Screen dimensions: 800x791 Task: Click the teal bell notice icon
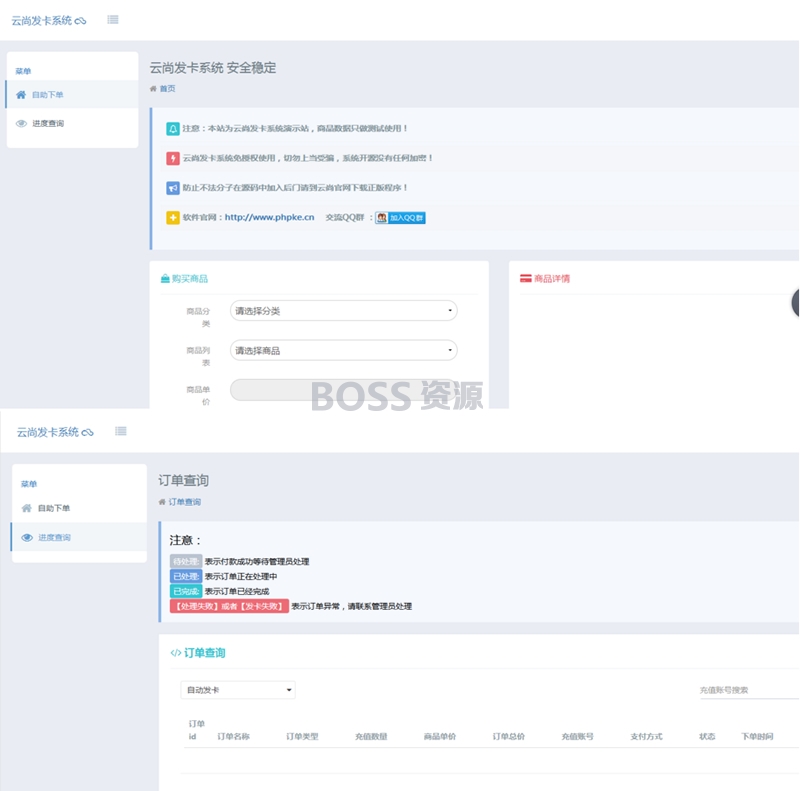pyautogui.click(x=173, y=129)
